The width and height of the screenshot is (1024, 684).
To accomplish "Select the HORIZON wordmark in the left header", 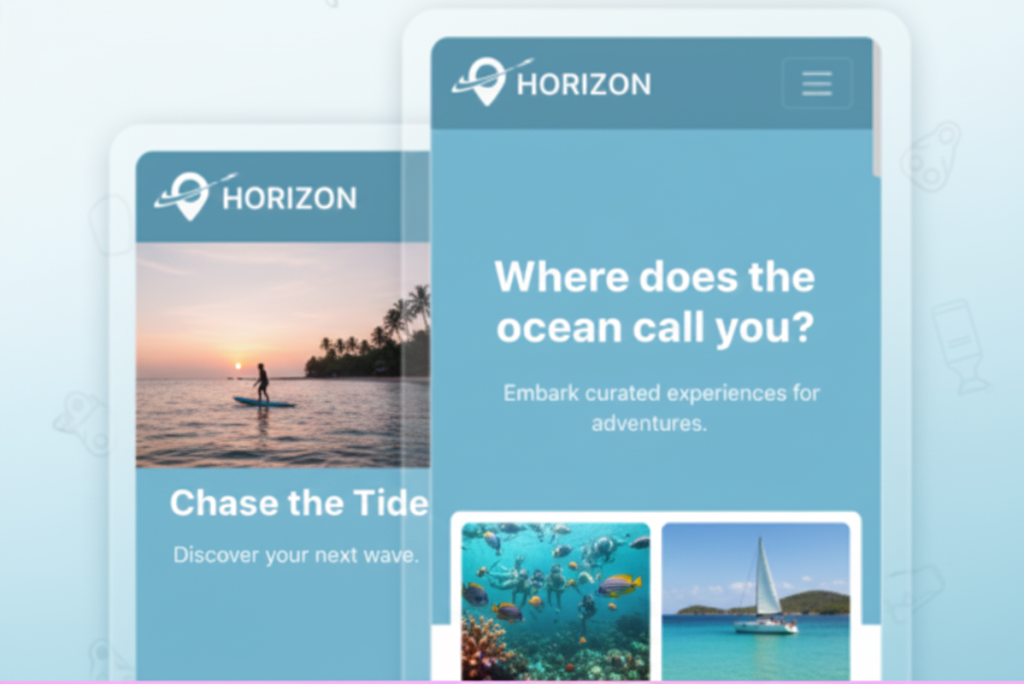I will point(289,198).
